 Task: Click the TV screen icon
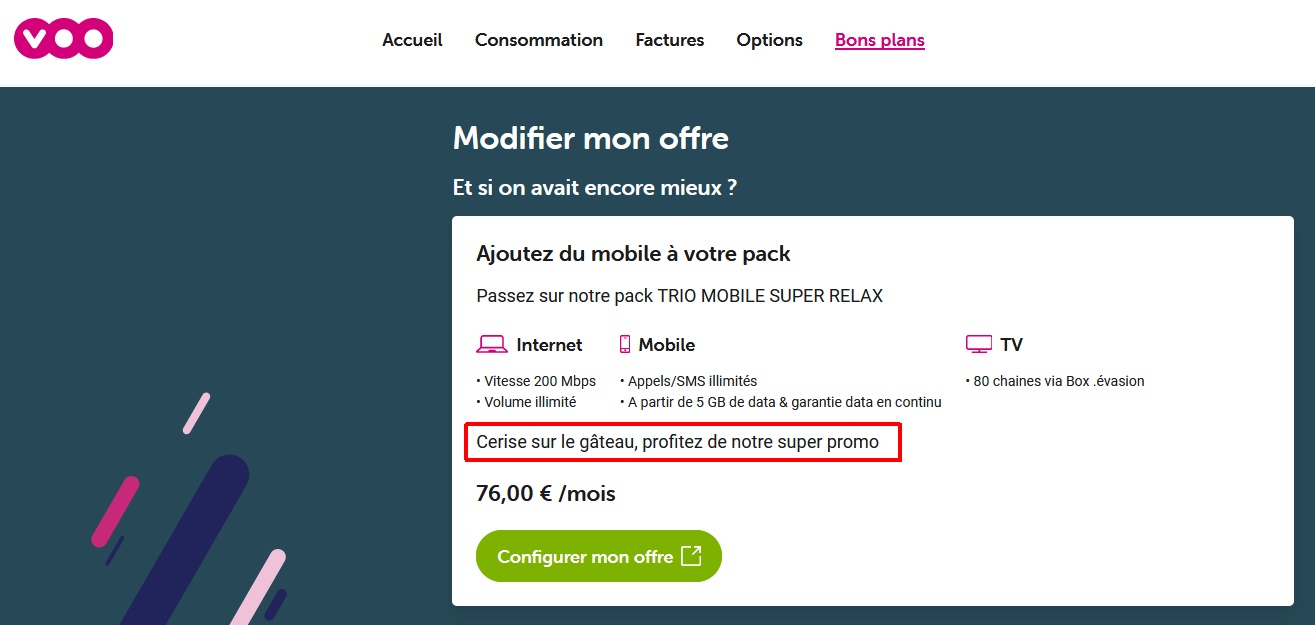tap(978, 345)
